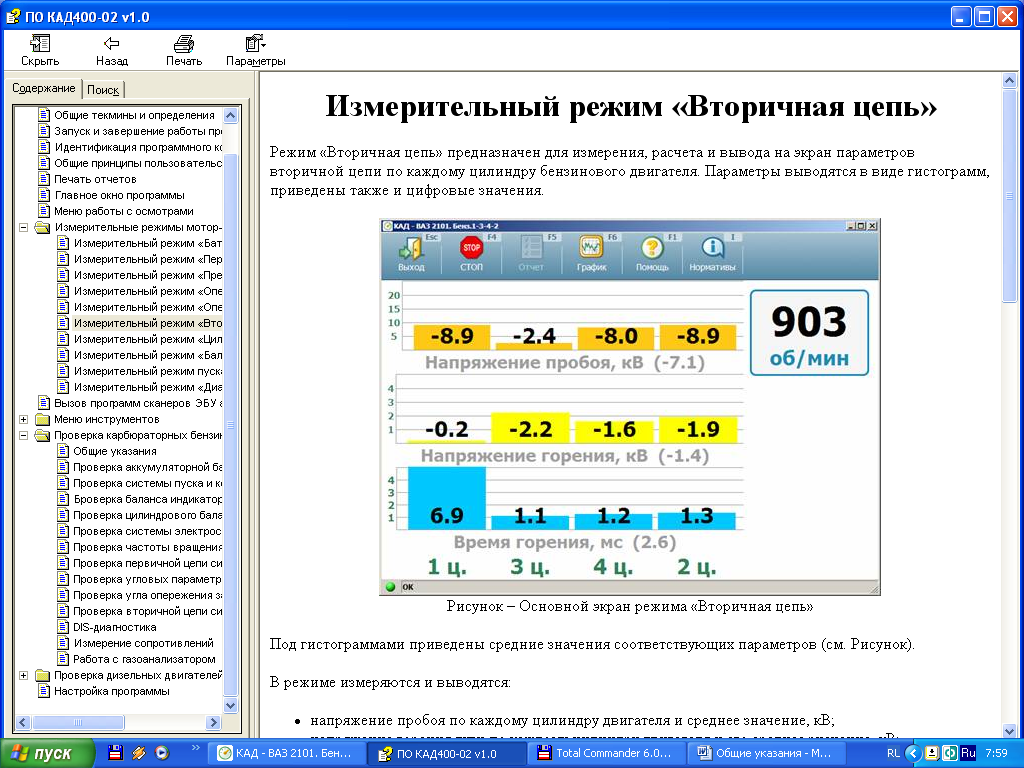Open Вызов программ сканеров ЭБУ topic

pyautogui.click(x=138, y=403)
